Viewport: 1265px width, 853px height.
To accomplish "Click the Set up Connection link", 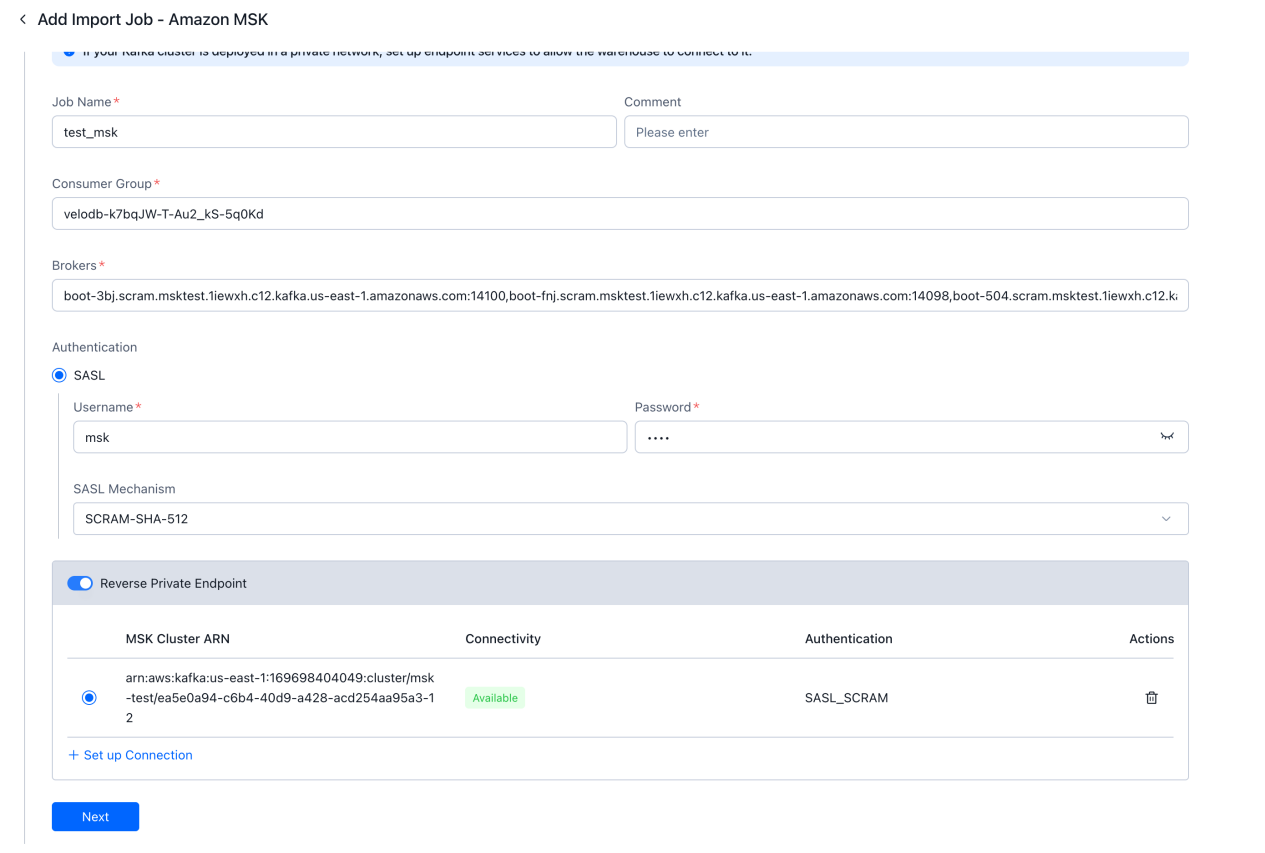I will (x=138, y=755).
